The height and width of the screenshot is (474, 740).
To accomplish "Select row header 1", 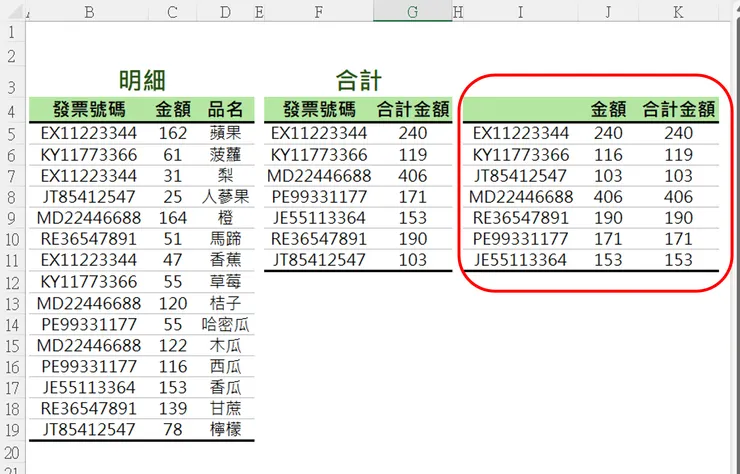I will pos(12,33).
